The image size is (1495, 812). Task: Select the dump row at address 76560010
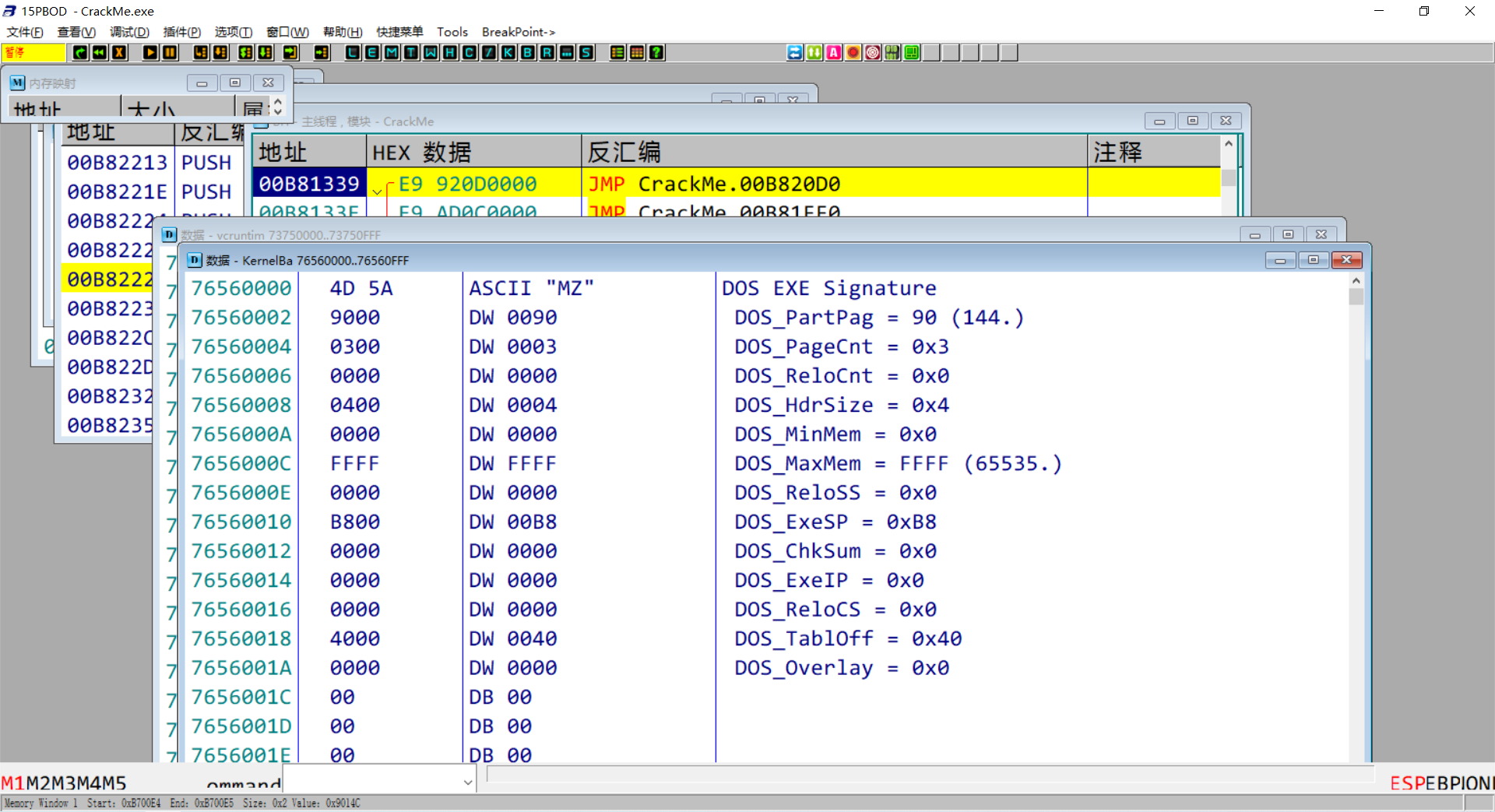pos(767,522)
